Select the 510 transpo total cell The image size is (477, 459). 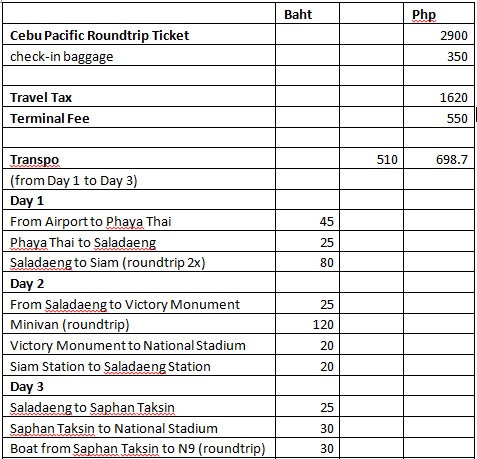[x=371, y=158]
